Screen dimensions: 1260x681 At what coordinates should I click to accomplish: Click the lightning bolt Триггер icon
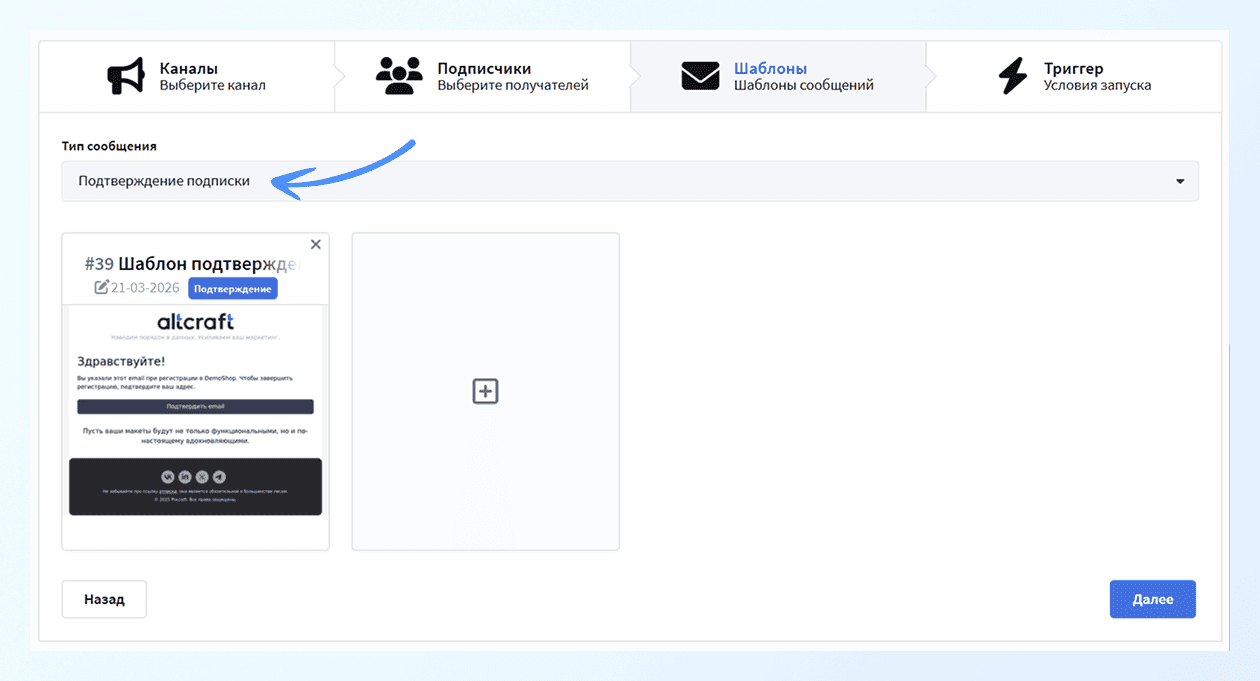click(x=1013, y=77)
